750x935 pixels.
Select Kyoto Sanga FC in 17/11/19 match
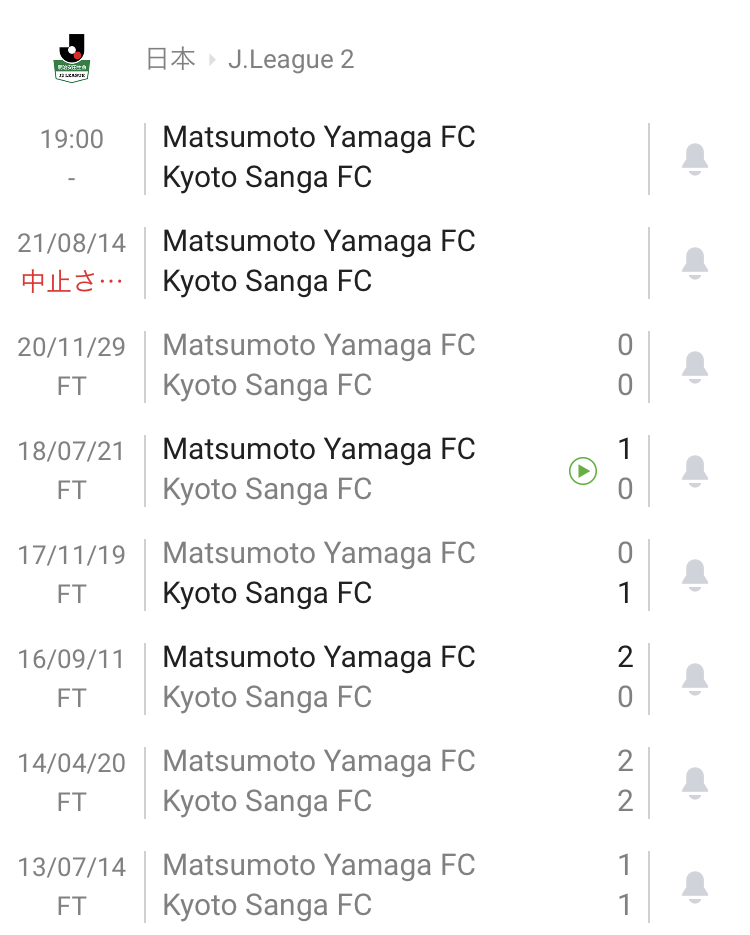[267, 594]
